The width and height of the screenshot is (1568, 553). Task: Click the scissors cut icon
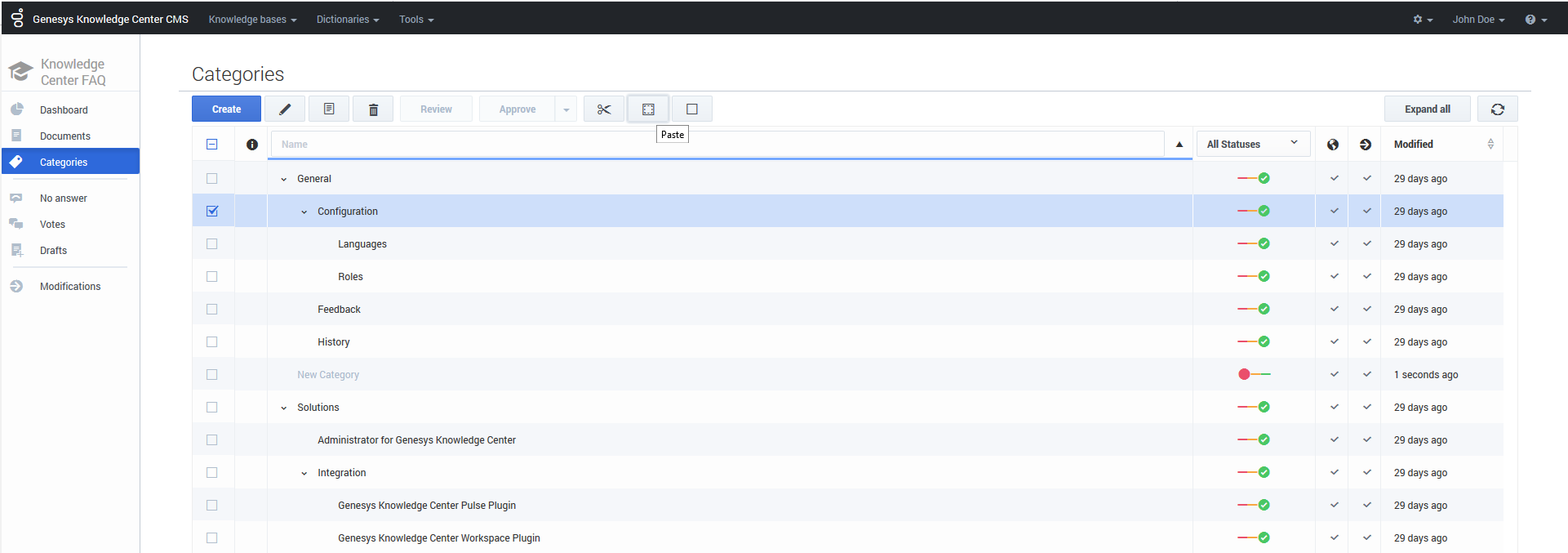click(x=604, y=109)
